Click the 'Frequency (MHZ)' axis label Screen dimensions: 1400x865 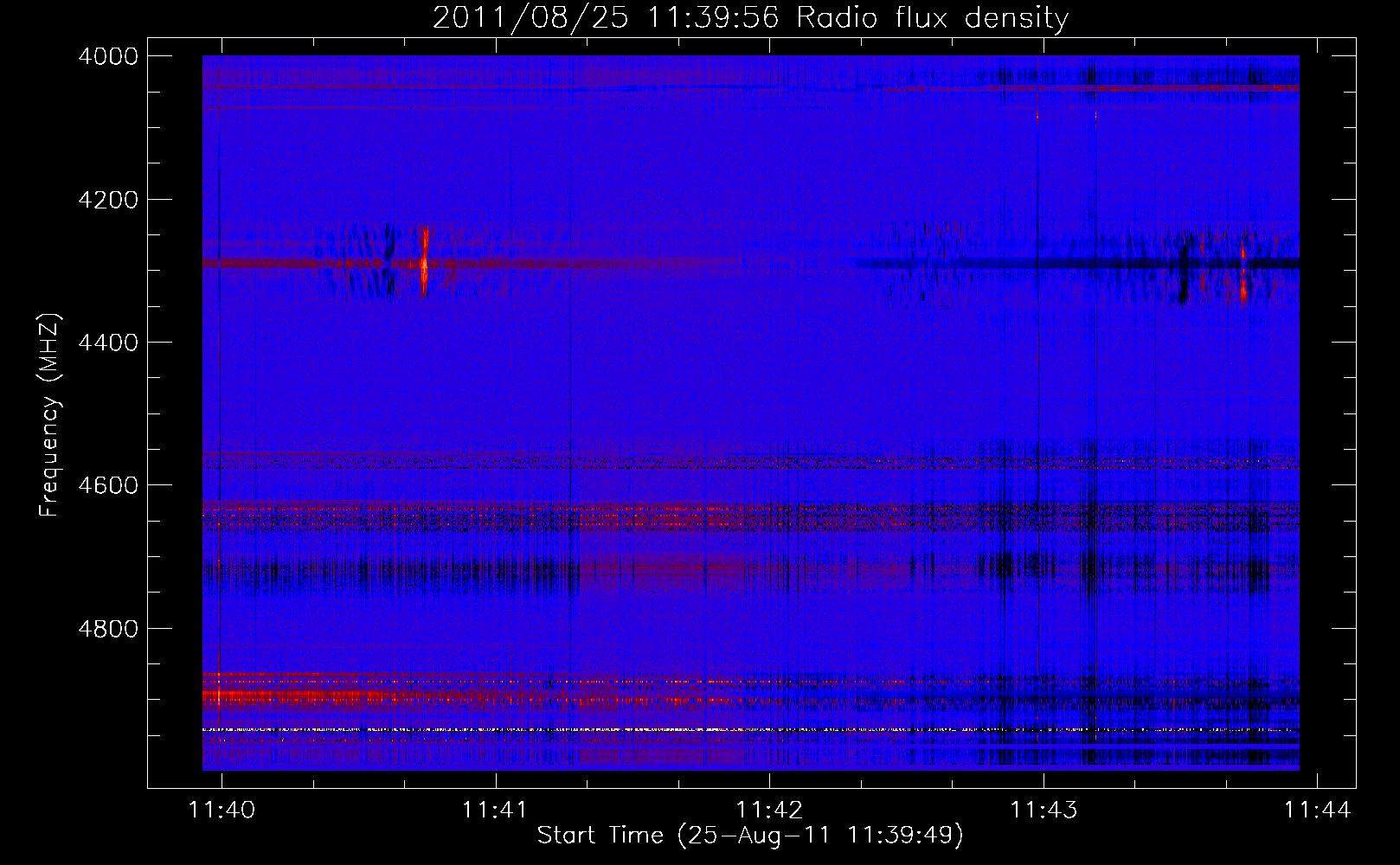click(x=49, y=415)
